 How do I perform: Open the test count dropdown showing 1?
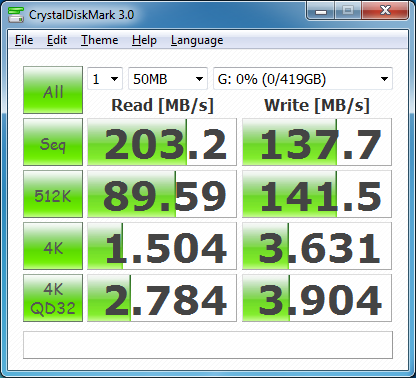105,79
